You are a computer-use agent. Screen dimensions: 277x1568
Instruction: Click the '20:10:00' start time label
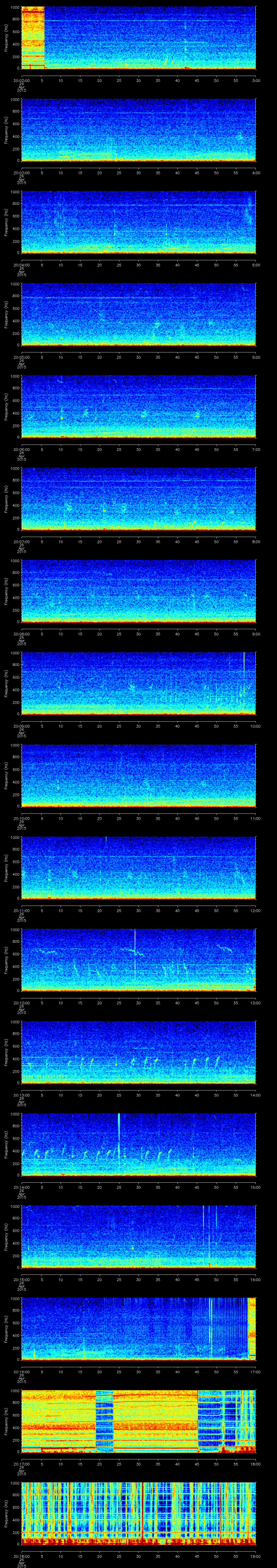tap(21, 818)
